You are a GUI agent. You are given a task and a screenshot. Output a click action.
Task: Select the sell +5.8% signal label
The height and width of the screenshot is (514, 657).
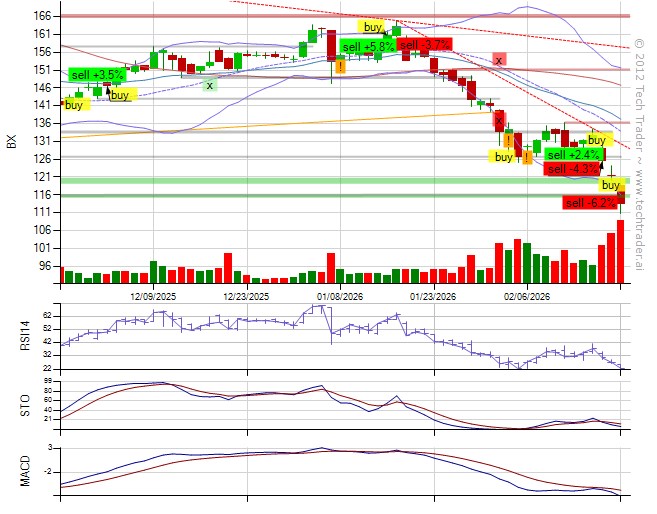tap(367, 47)
